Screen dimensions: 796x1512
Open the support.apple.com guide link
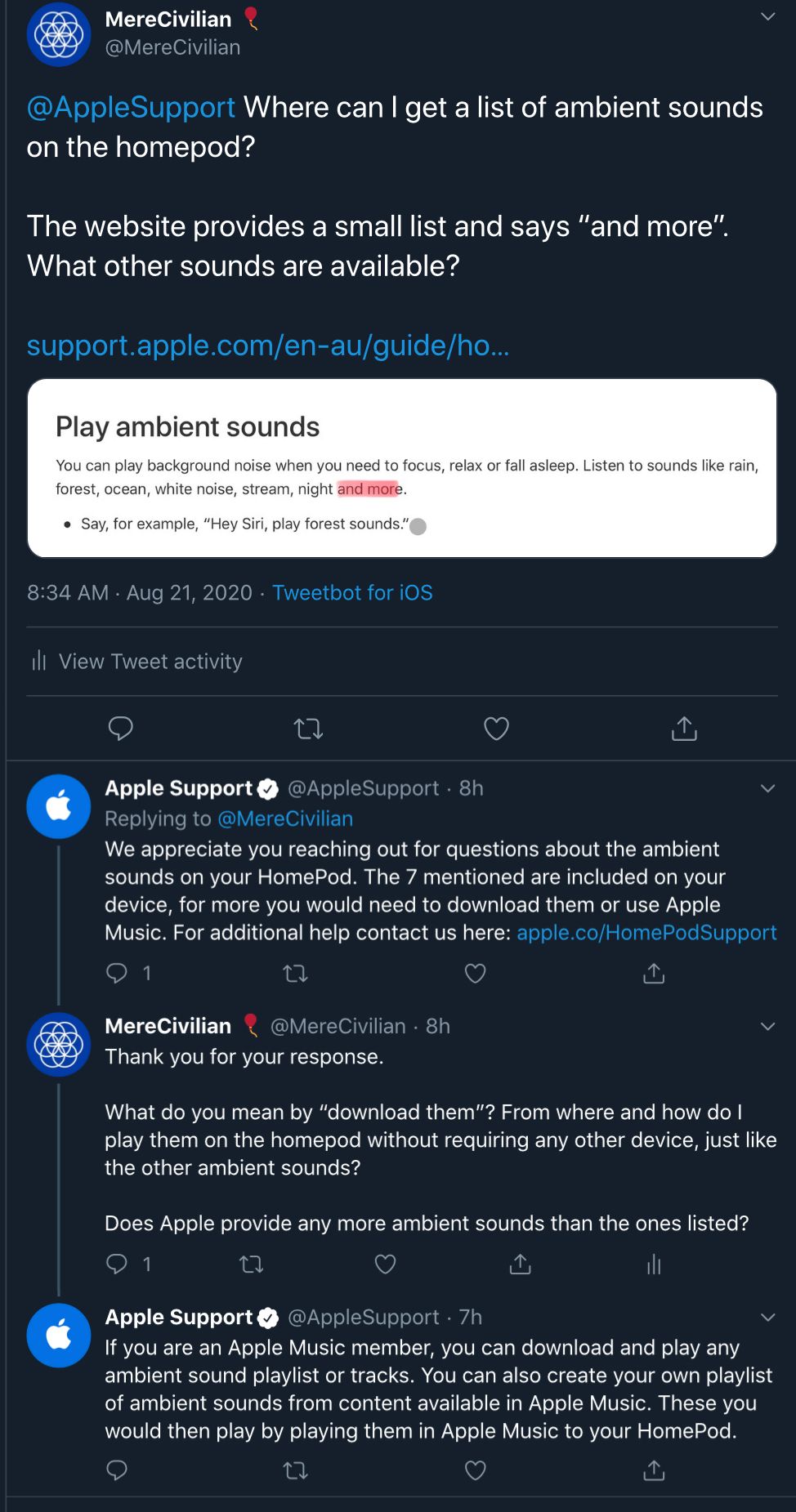point(268,346)
